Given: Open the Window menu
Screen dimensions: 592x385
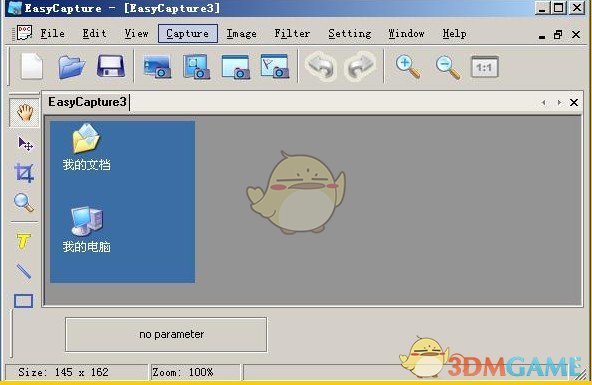Looking at the screenshot, I should click(x=406, y=34).
